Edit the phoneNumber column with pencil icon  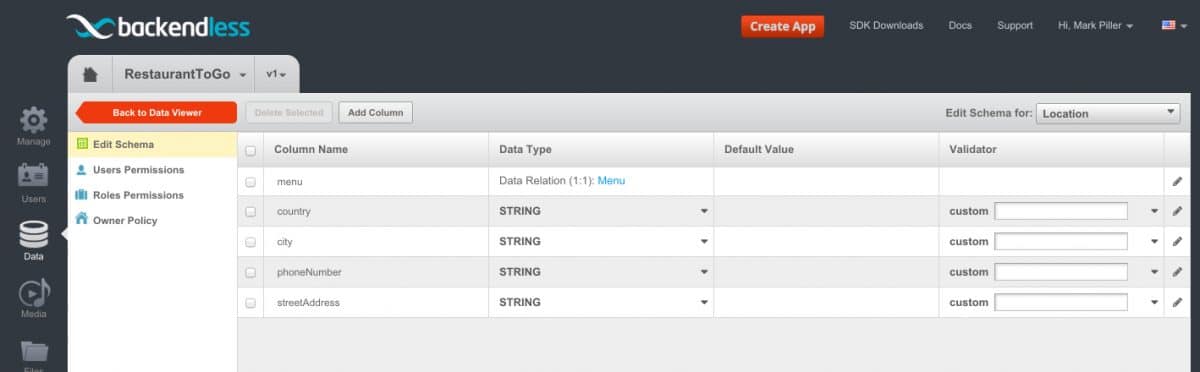coord(1177,272)
